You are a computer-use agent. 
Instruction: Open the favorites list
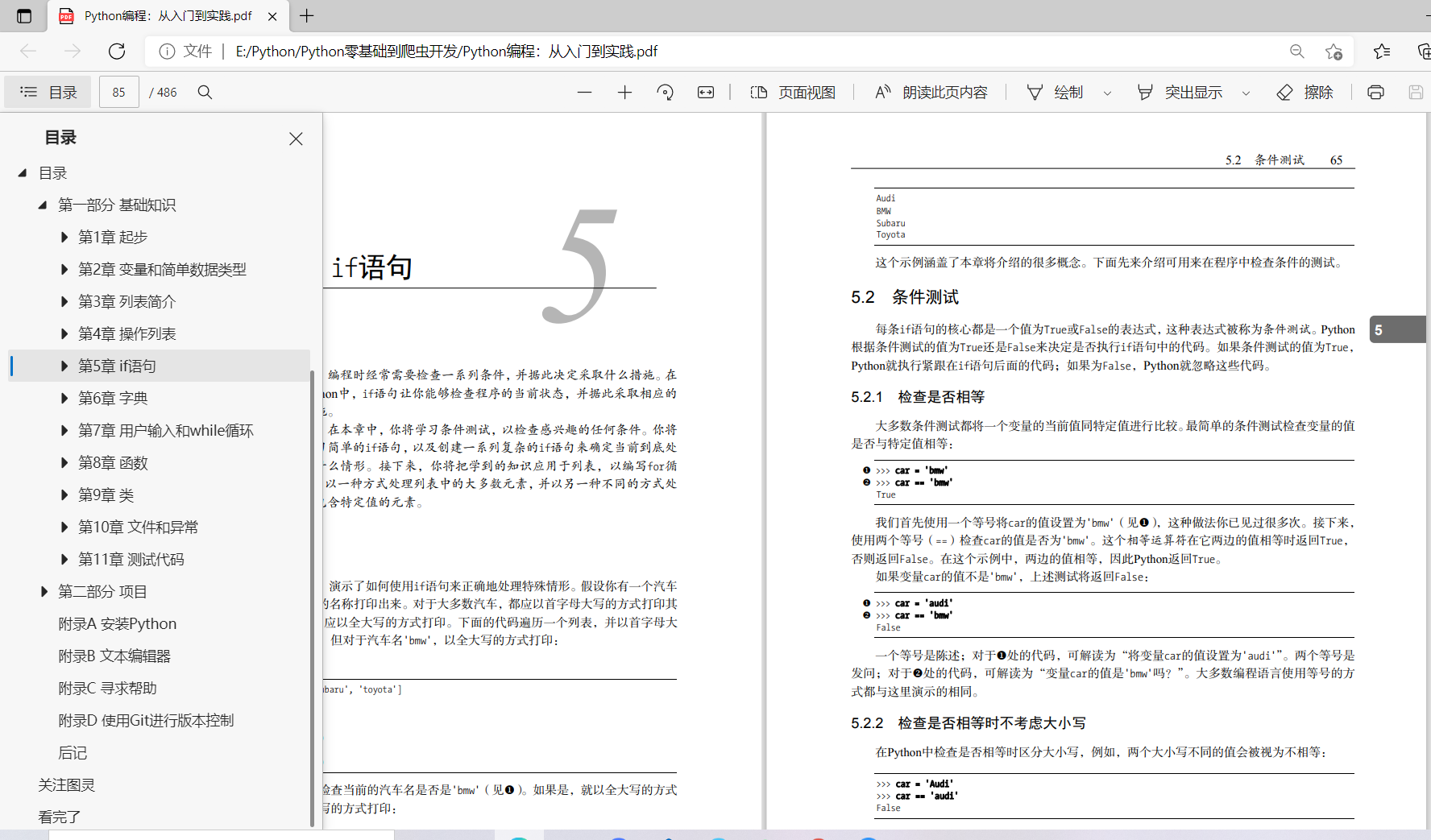pos(1382,52)
